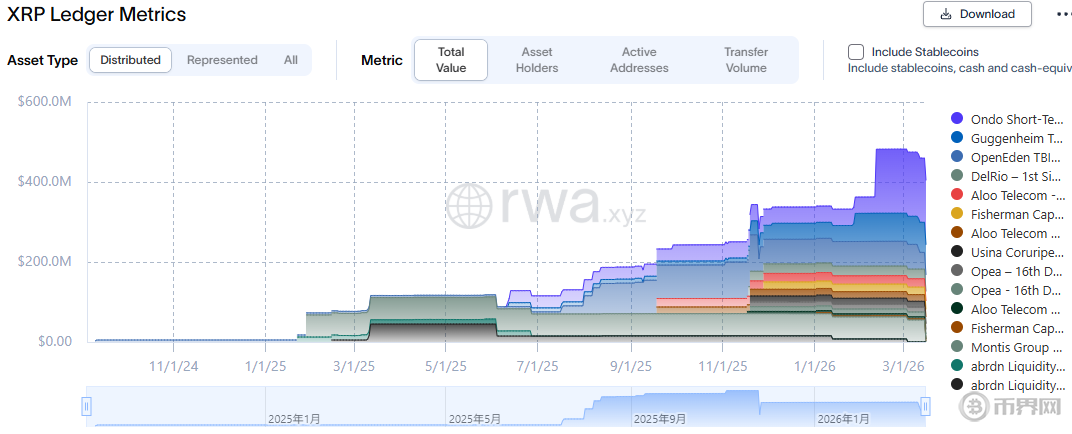Image resolution: width=1072 pixels, height=434 pixels.
Task: Select the Total Value metric
Action: coord(451,60)
